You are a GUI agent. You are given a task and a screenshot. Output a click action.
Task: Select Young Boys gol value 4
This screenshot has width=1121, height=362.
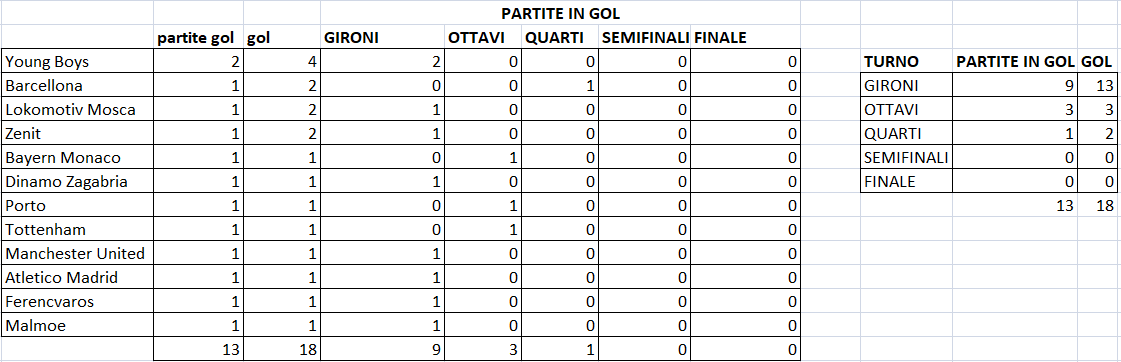click(x=282, y=62)
